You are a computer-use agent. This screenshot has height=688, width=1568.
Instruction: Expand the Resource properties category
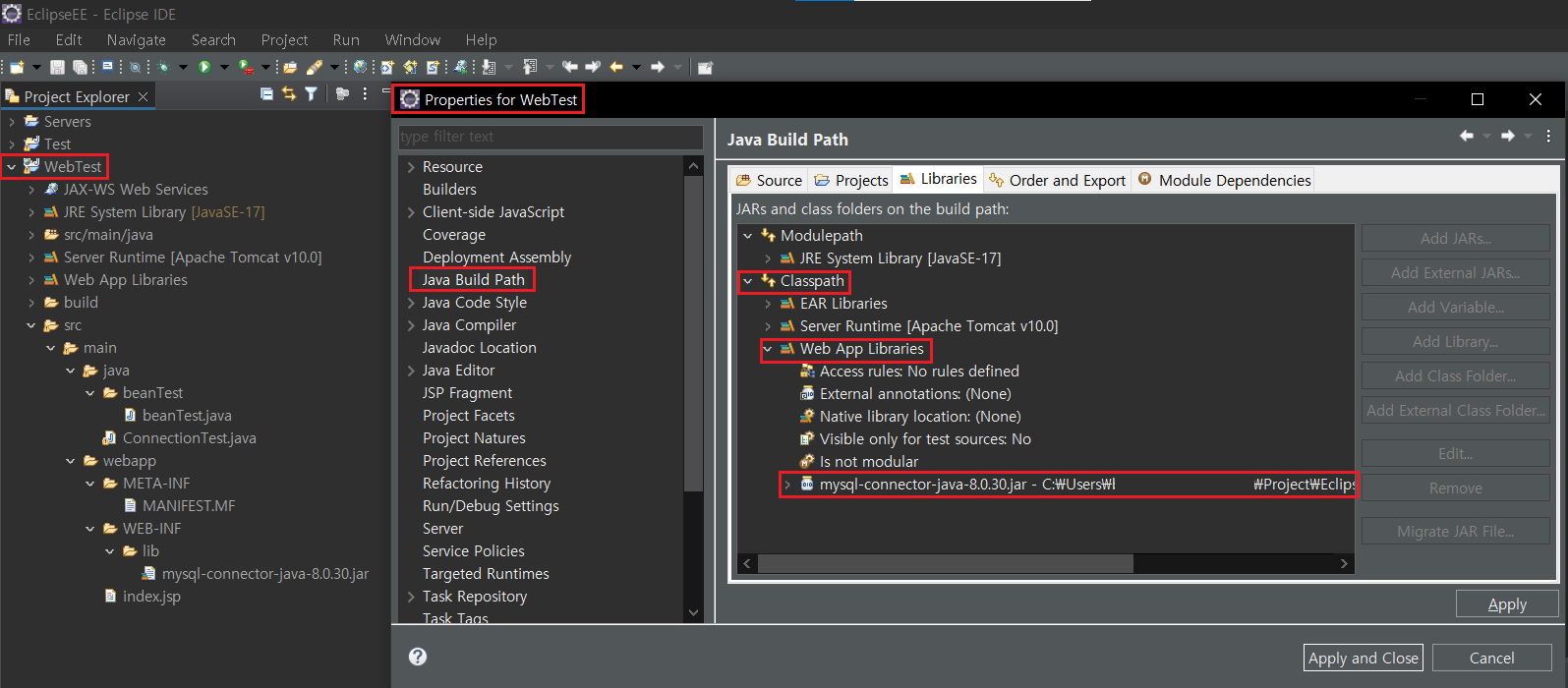click(x=411, y=167)
